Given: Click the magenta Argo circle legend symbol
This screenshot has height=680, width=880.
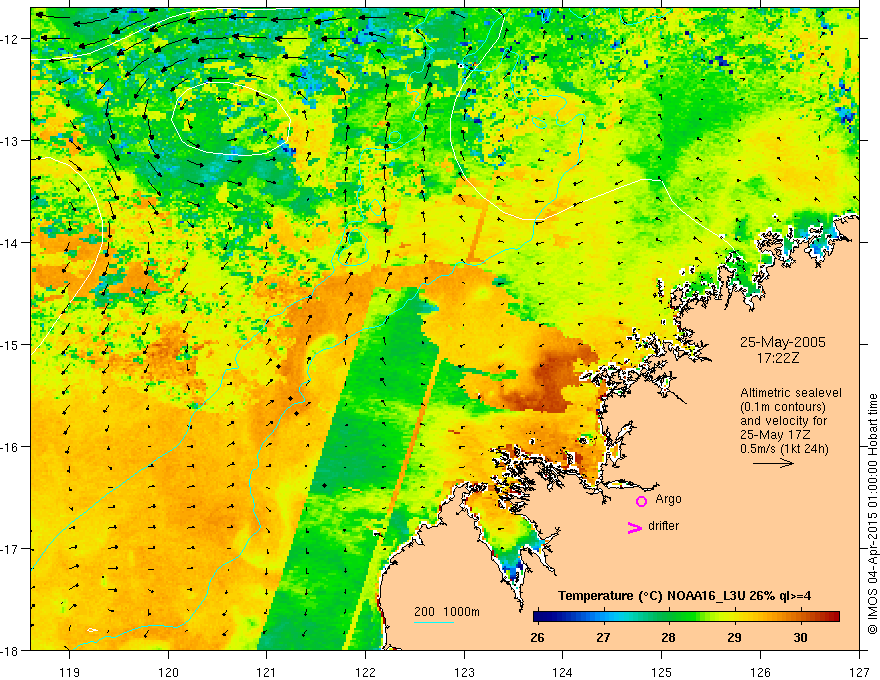Looking at the screenshot, I should click(x=641, y=501).
